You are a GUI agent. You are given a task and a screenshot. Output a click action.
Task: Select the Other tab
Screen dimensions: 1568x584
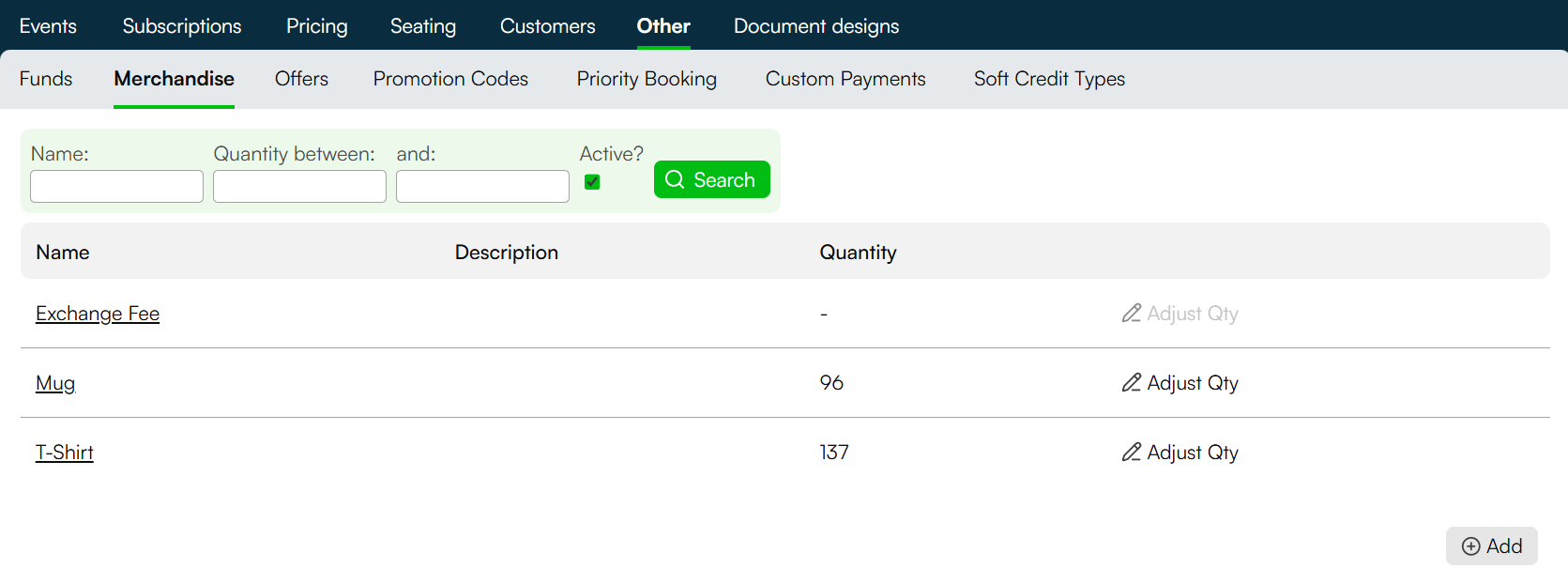(663, 26)
